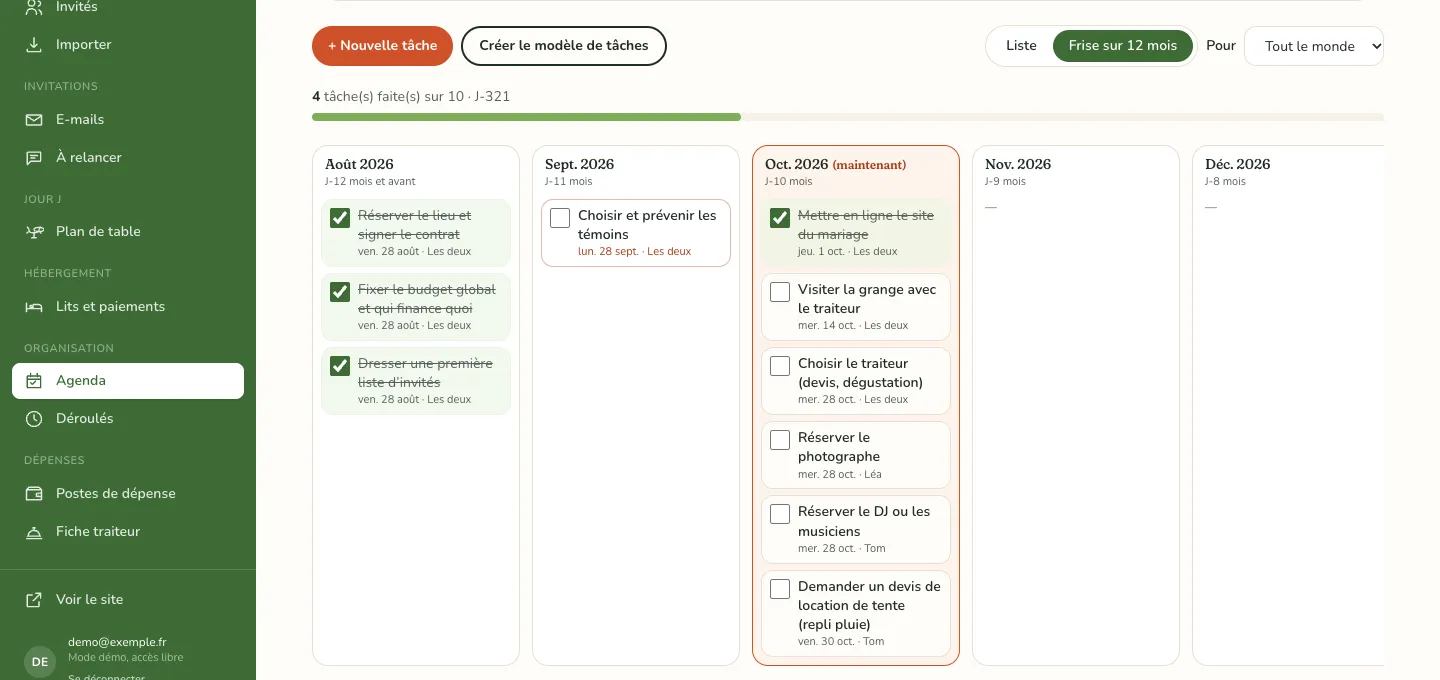Image resolution: width=1440 pixels, height=680 pixels.
Task: Check Réserver le photographe task
Action: [x=780, y=440]
